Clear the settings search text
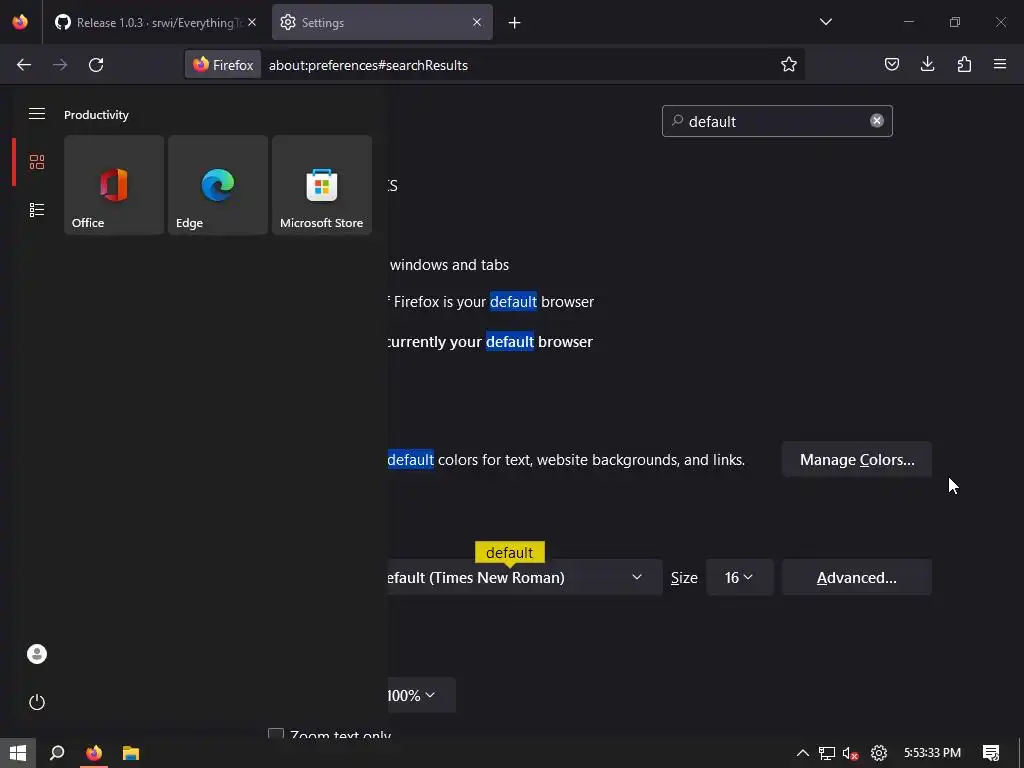This screenshot has width=1024, height=768. point(876,121)
